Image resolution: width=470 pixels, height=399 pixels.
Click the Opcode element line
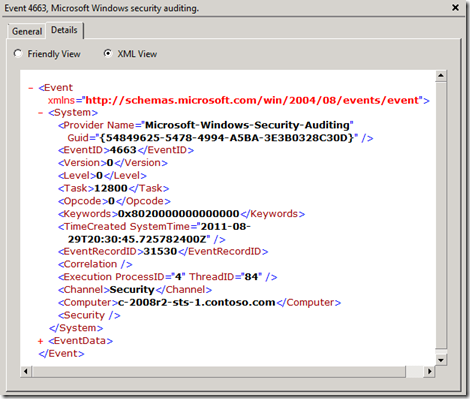tap(114, 201)
